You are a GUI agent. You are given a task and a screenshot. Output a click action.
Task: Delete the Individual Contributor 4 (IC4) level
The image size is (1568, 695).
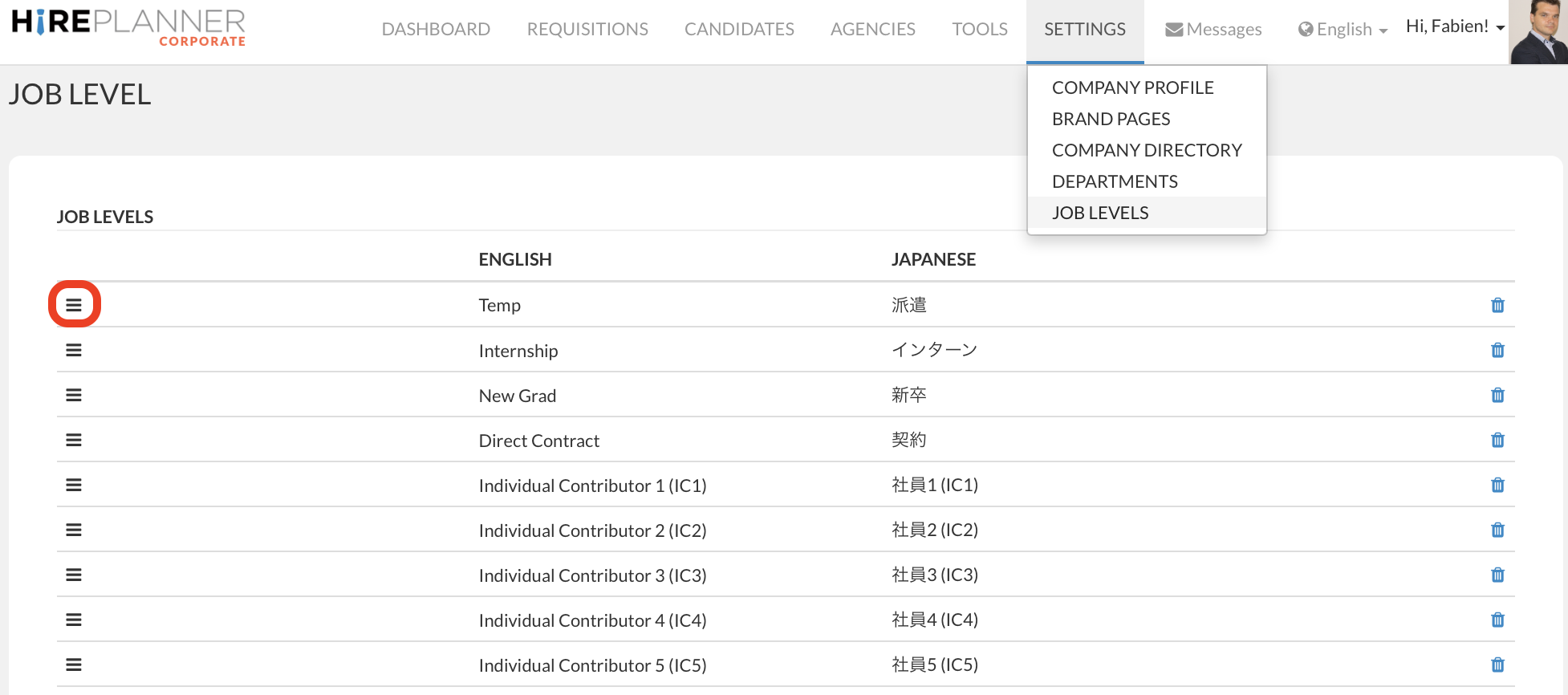[x=1497, y=620]
